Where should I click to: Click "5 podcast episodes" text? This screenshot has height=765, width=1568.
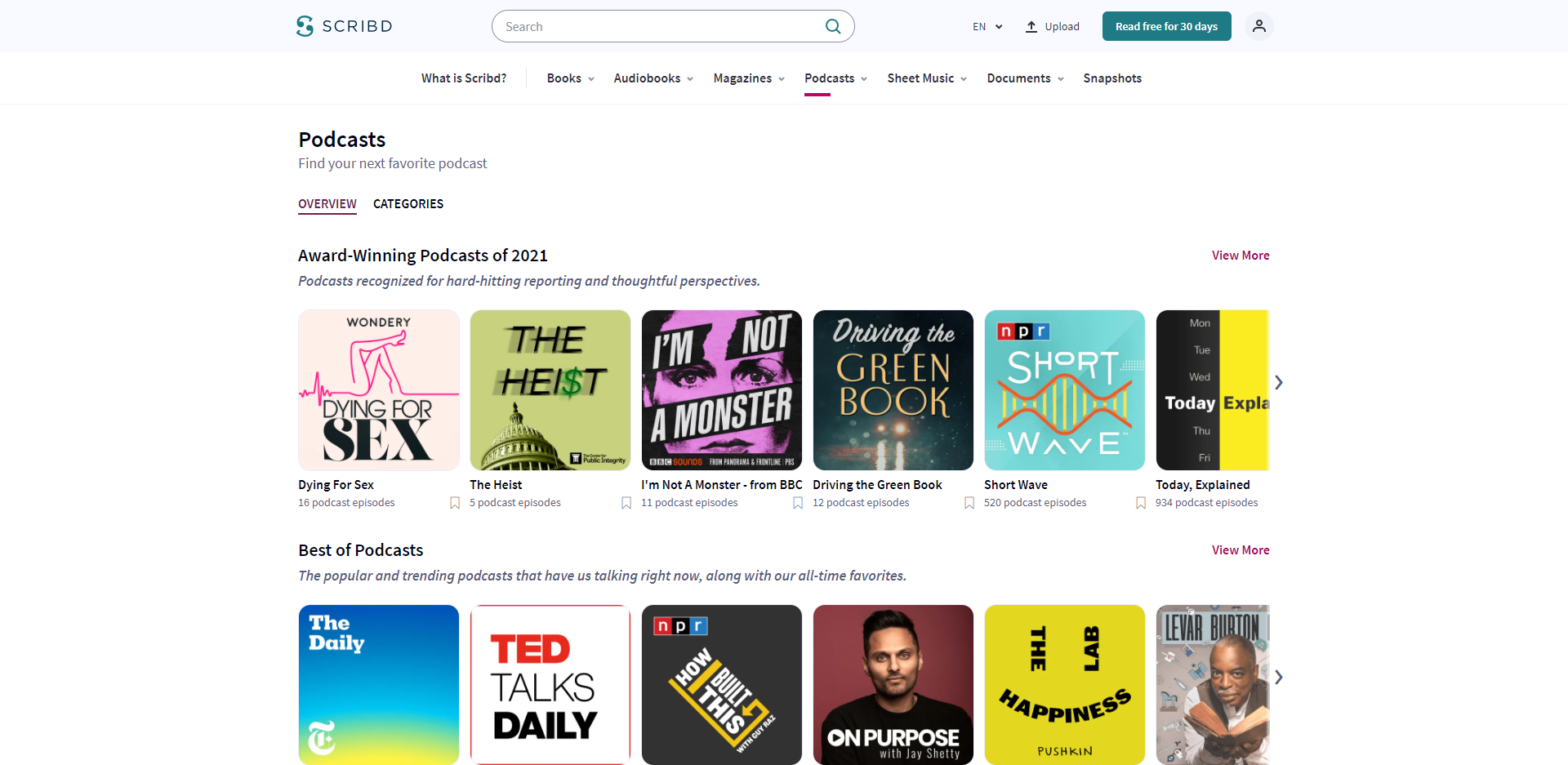pos(515,503)
